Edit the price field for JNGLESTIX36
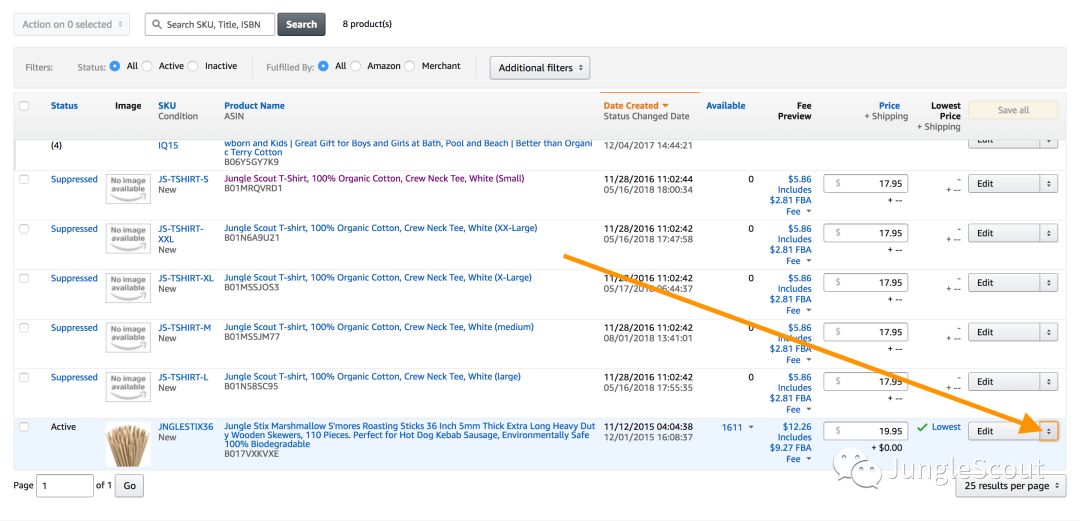The height and width of the screenshot is (521, 1080). (866, 431)
